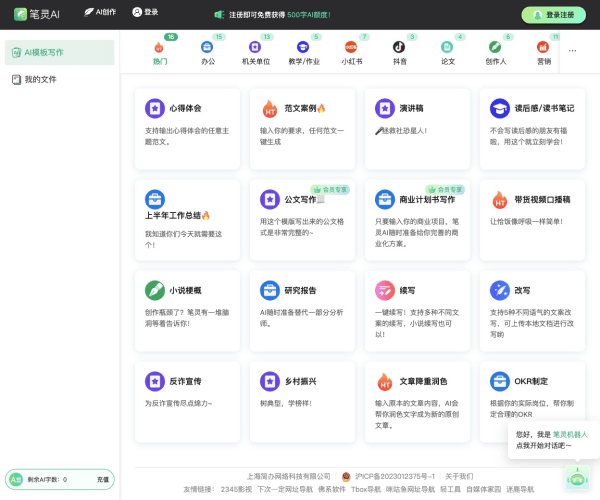Open 我的文件 in the sidebar

(x=40, y=78)
